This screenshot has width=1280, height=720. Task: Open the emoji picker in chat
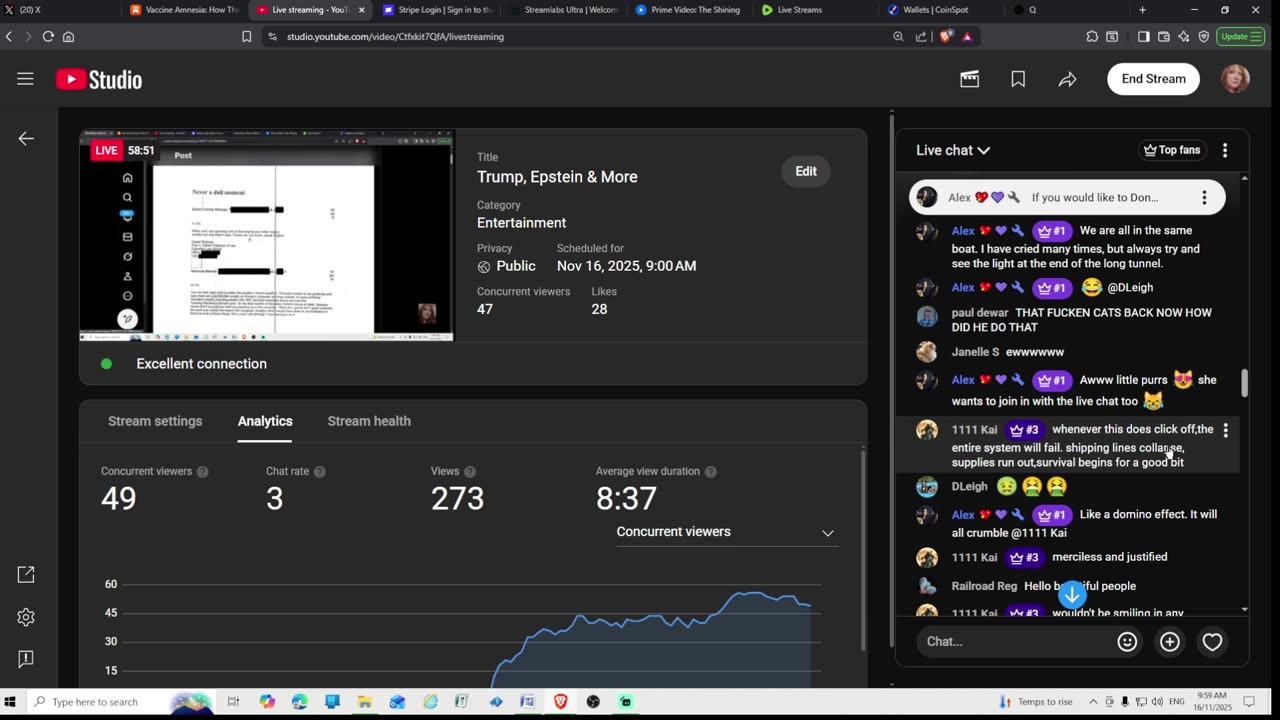pos(1127,642)
